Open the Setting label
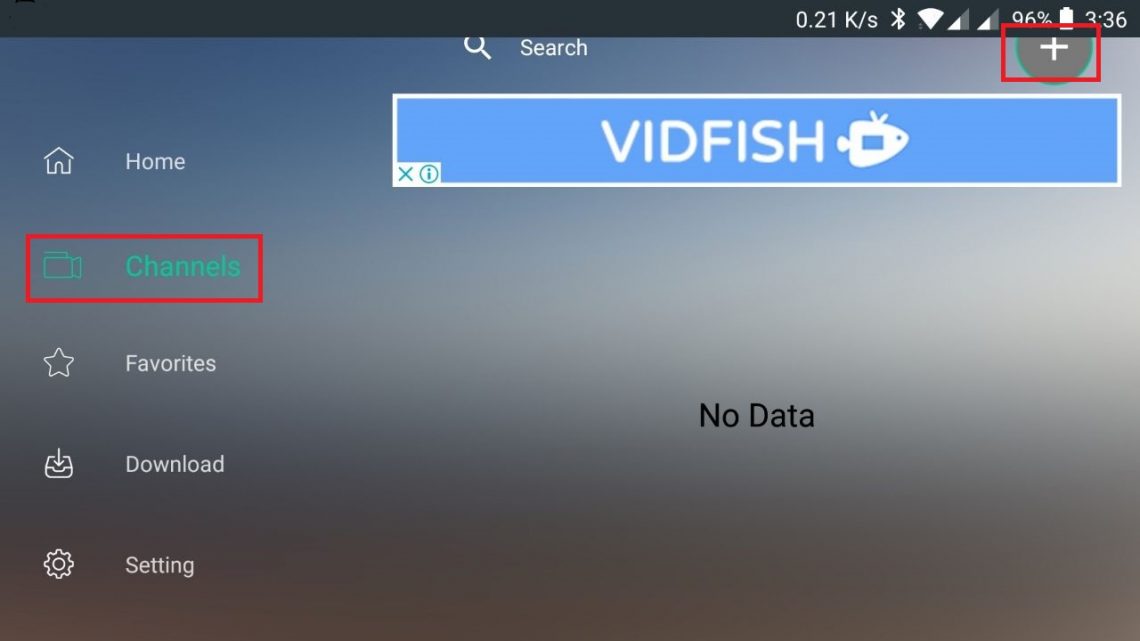Screen dimensions: 1140x641 [159, 565]
